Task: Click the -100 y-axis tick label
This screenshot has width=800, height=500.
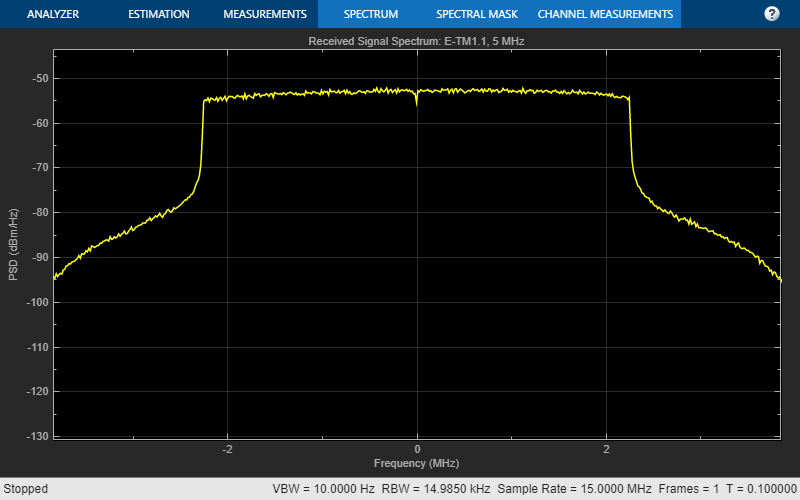Action: click(x=37, y=303)
